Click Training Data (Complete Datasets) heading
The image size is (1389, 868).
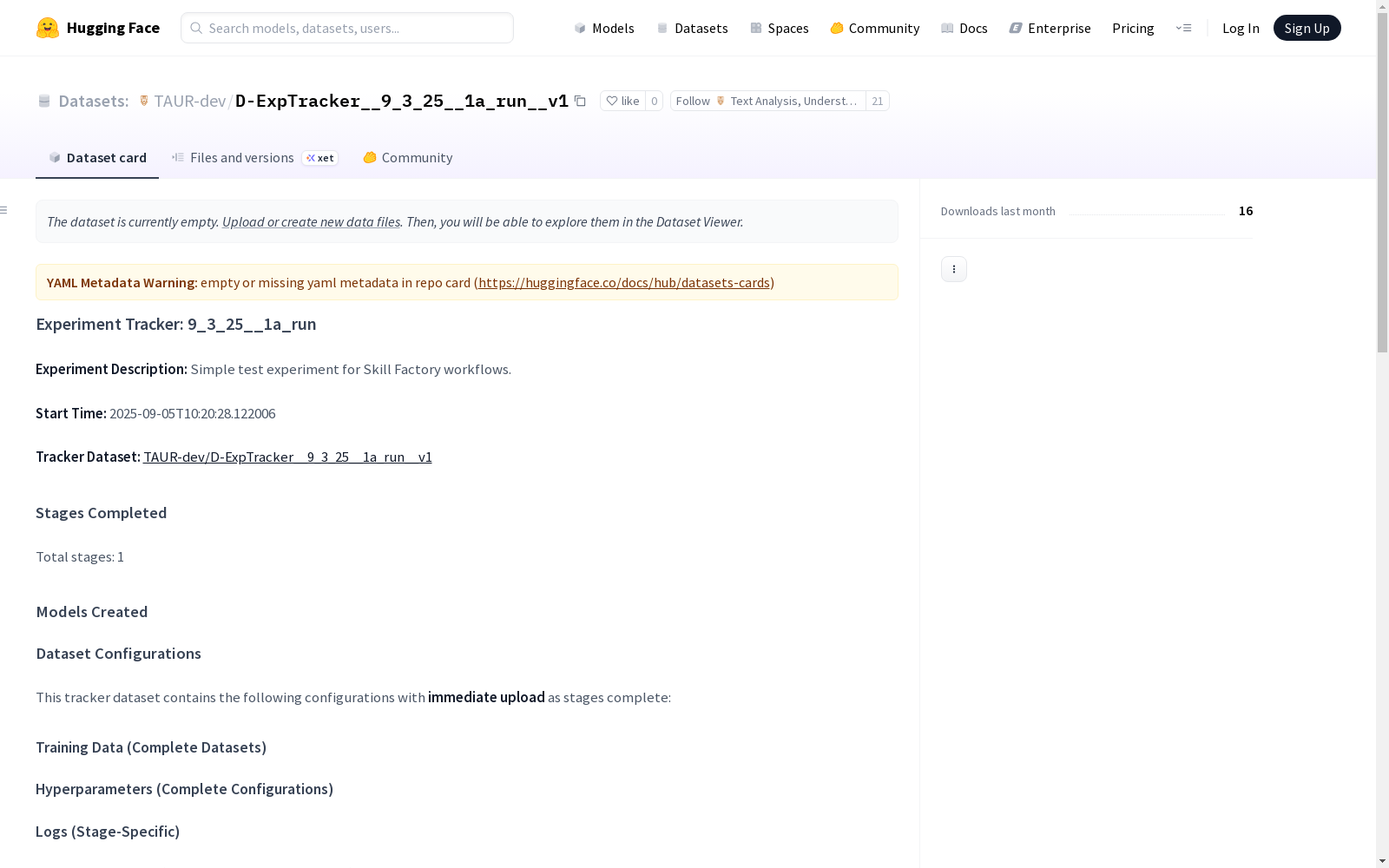tap(151, 747)
